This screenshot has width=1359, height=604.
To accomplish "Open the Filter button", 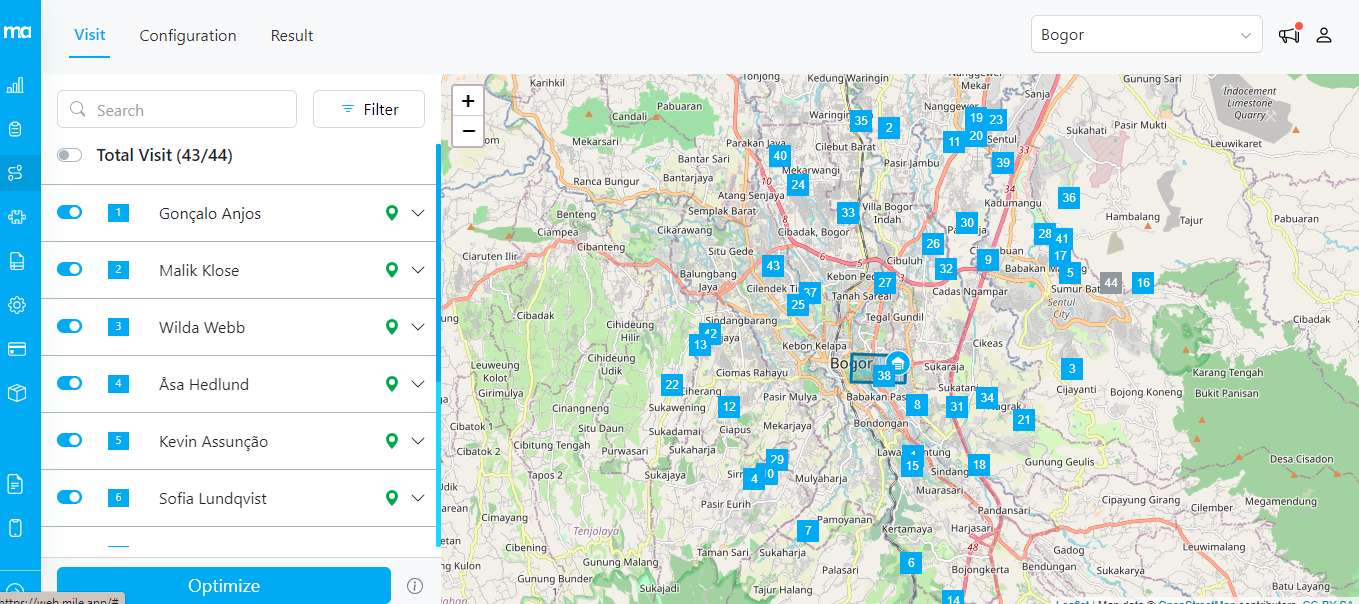I will click(369, 109).
